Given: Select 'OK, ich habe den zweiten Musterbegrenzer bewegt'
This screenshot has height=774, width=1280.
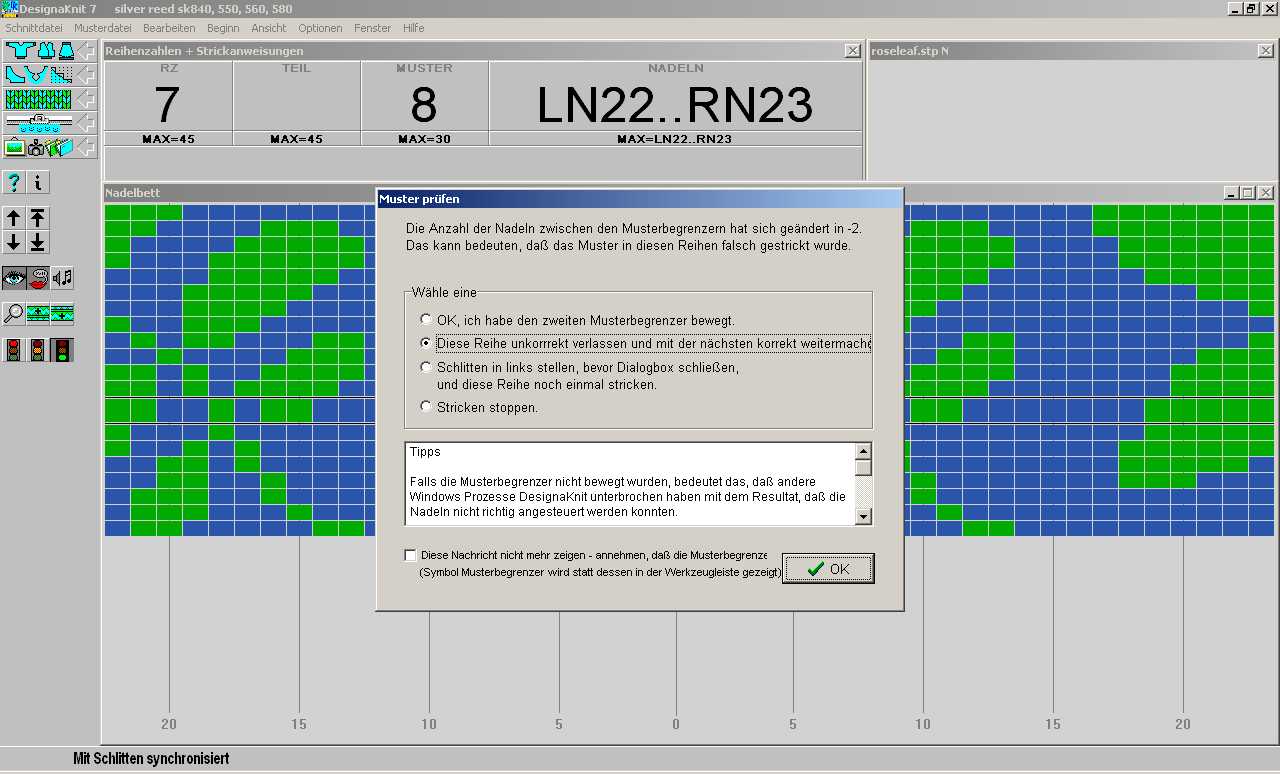Looking at the screenshot, I should click(x=427, y=320).
